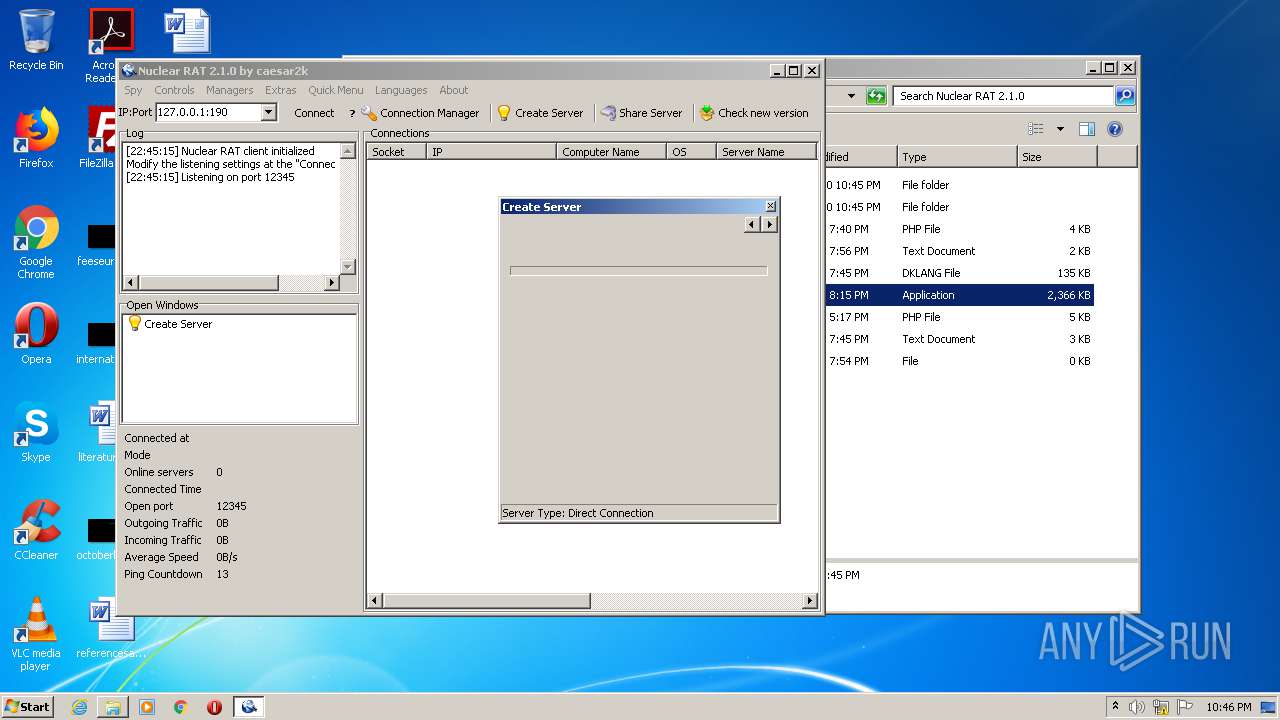Sort Explorer files by Size column
This screenshot has height=720, width=1280.
click(1057, 157)
